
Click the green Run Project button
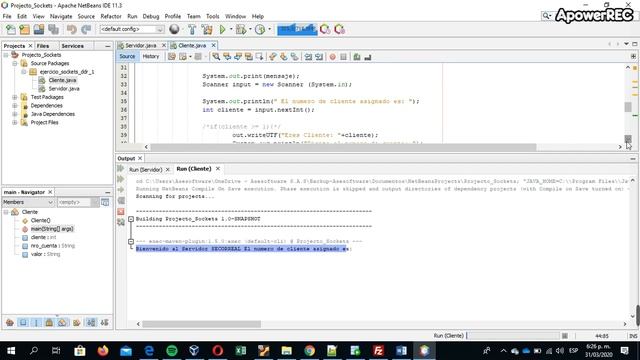tap(222, 29)
